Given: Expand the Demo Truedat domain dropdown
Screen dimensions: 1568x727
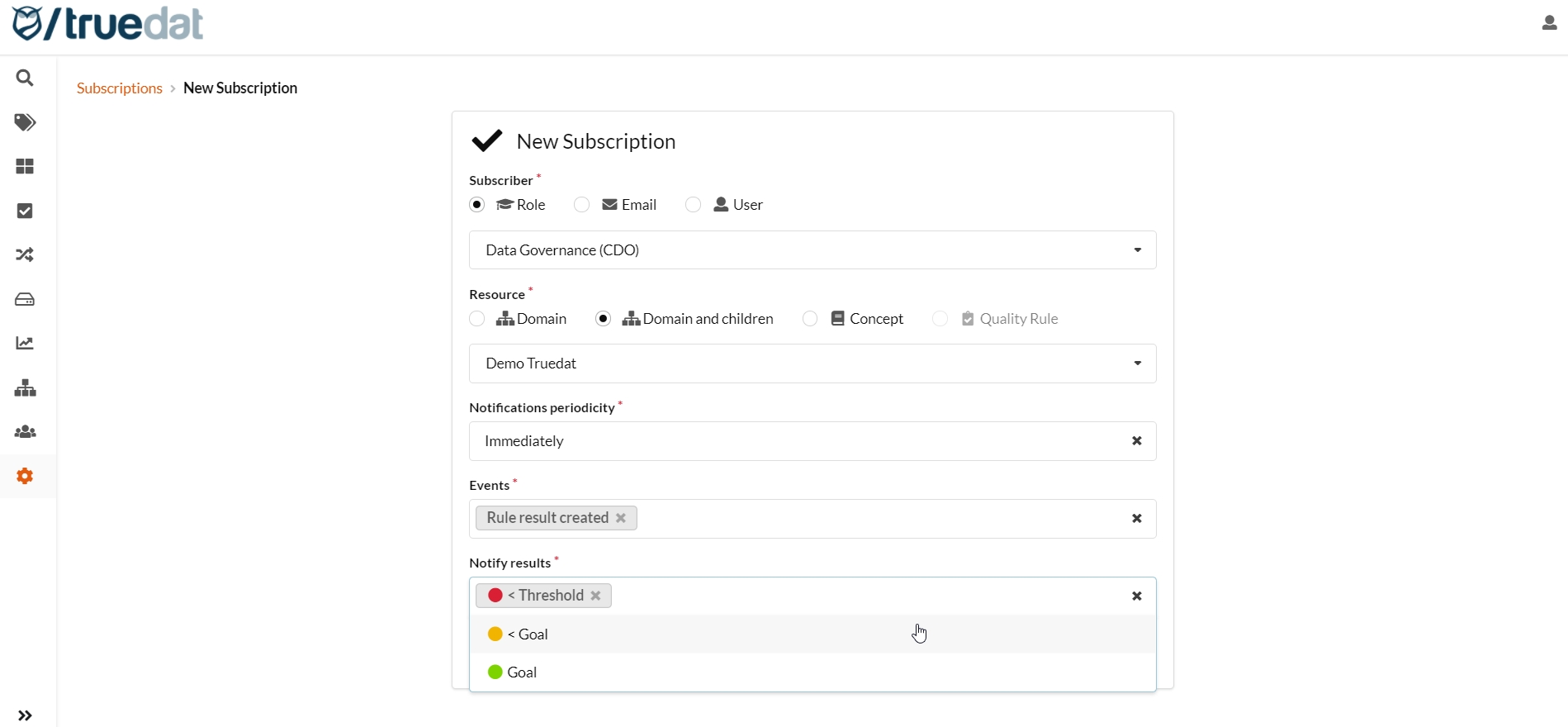Looking at the screenshot, I should (x=812, y=363).
